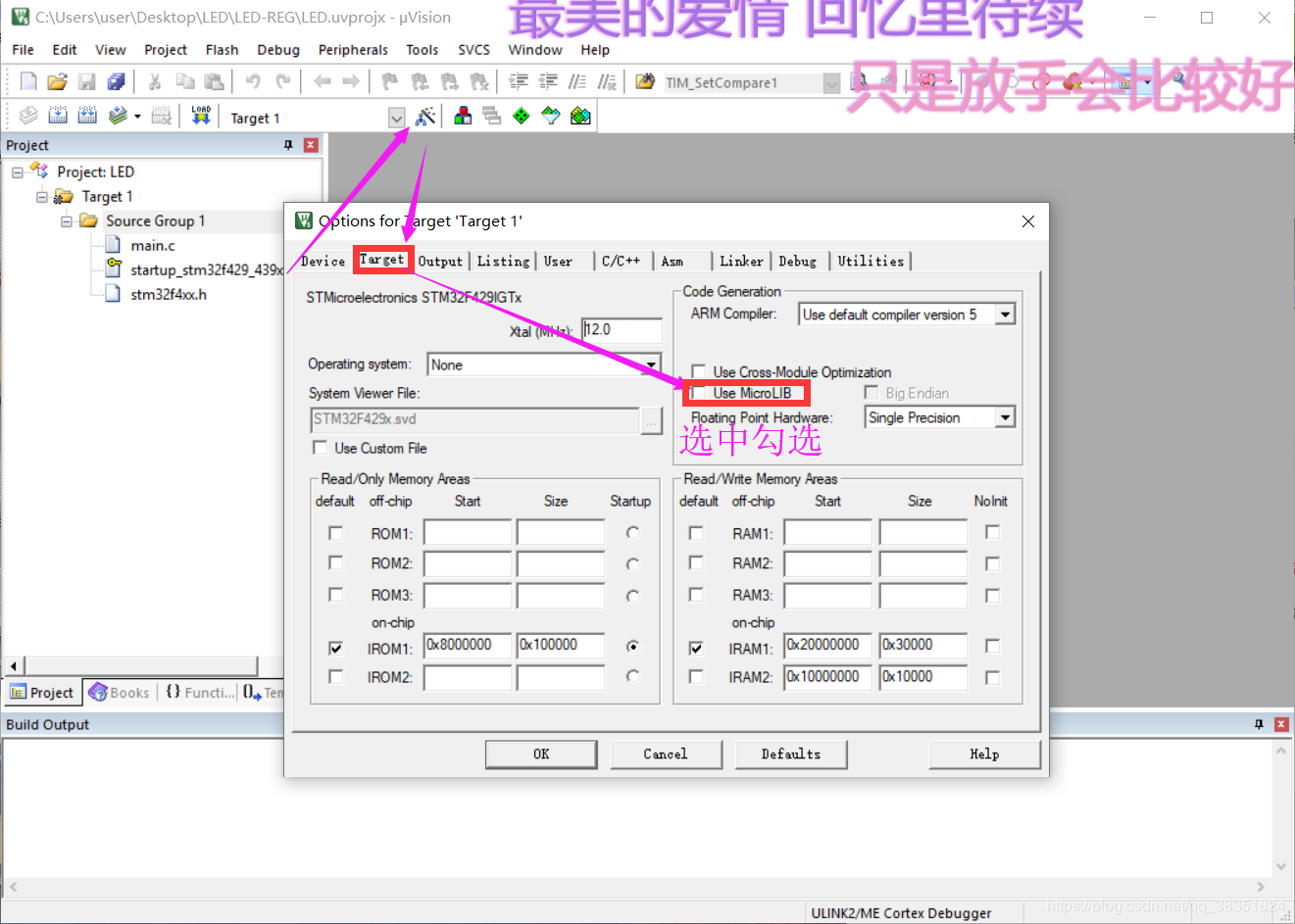Undo the last edit from the toolbar

(253, 81)
